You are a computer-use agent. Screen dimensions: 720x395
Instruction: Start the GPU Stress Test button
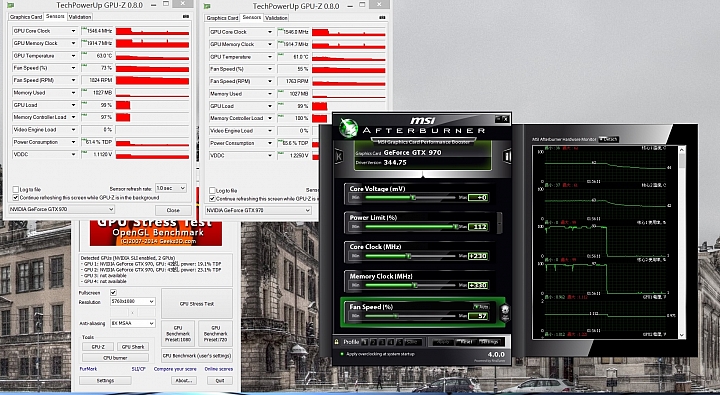197,304
